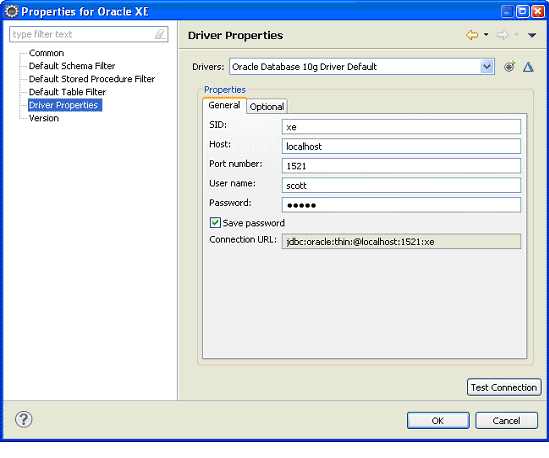
Task: Click the back arrow navigation icon
Action: [472, 35]
